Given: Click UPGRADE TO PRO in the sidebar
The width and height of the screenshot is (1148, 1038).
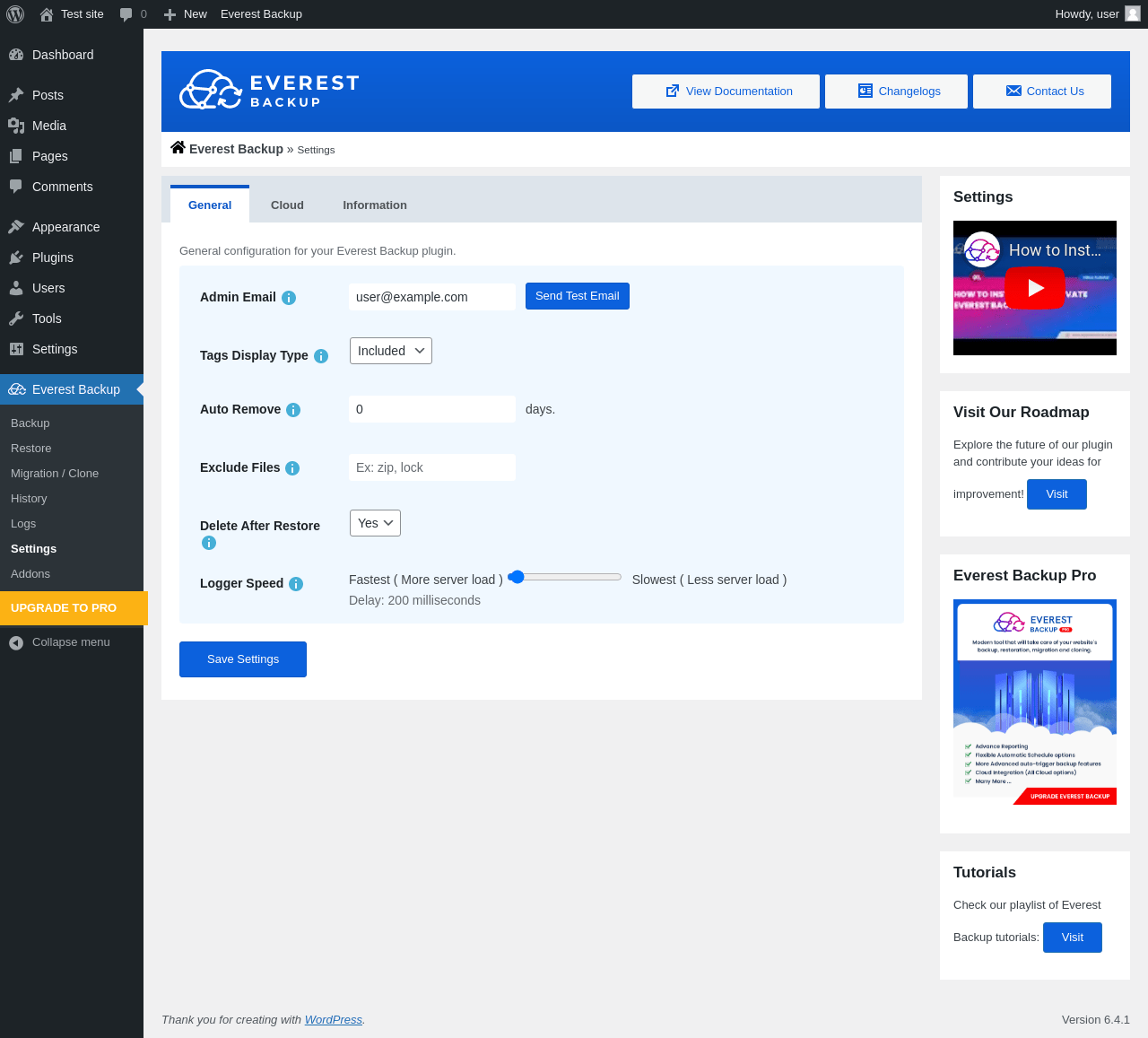Looking at the screenshot, I should click(x=74, y=608).
